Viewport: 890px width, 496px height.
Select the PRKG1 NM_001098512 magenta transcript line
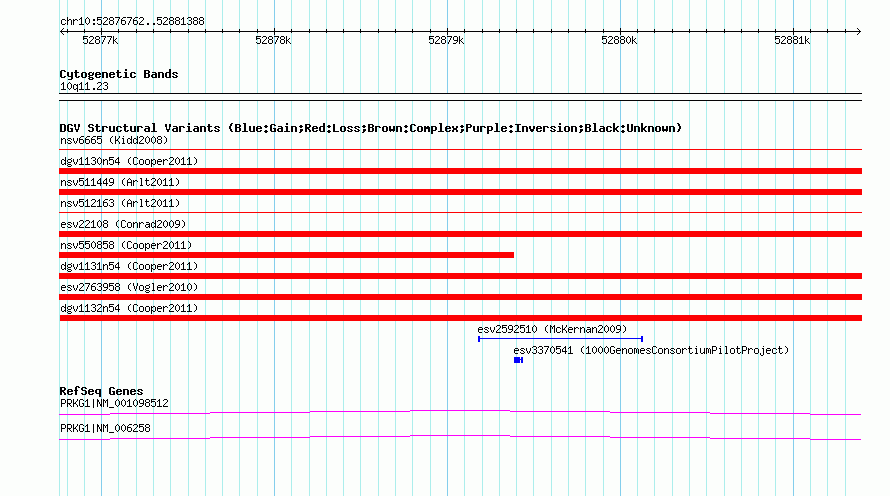[460, 413]
